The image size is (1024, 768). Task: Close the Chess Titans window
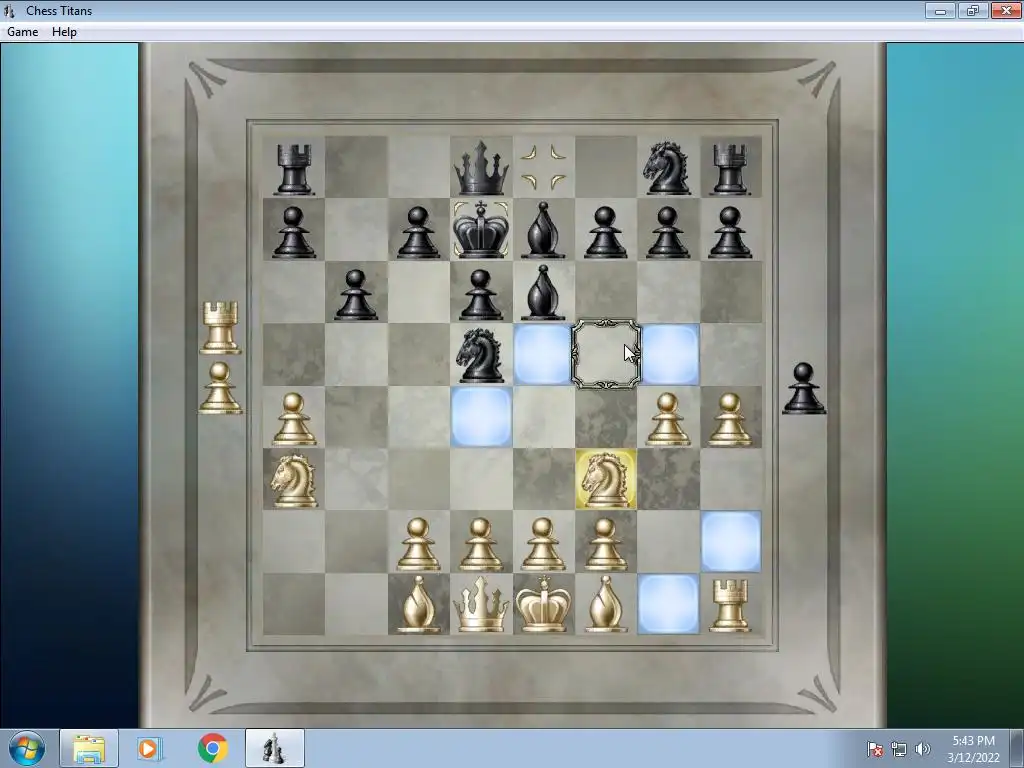coord(1006,10)
